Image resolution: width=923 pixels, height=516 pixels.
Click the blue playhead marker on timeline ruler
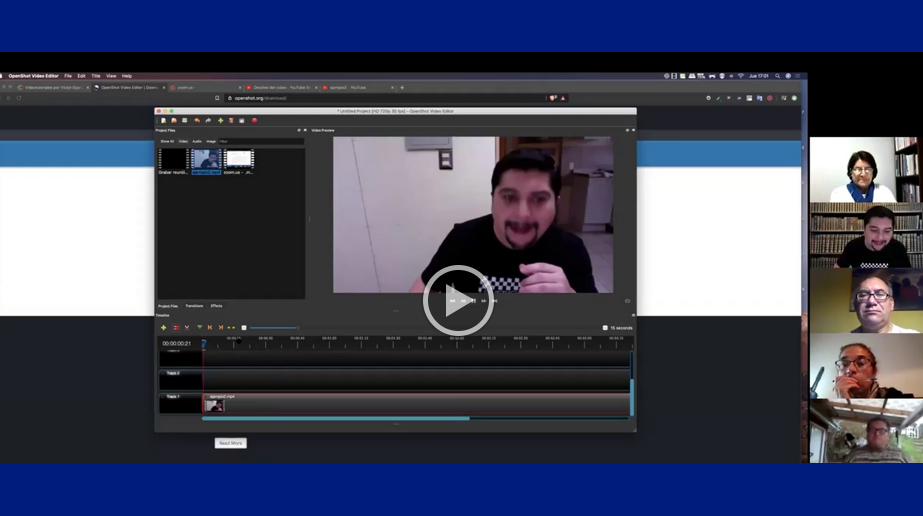204,343
